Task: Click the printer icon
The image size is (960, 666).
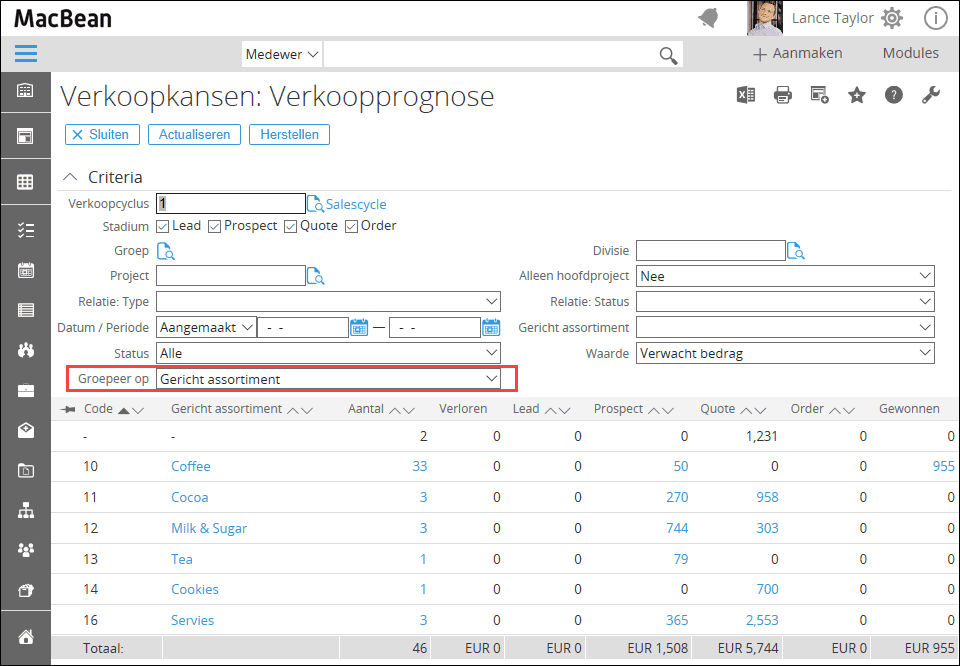Action: point(783,95)
